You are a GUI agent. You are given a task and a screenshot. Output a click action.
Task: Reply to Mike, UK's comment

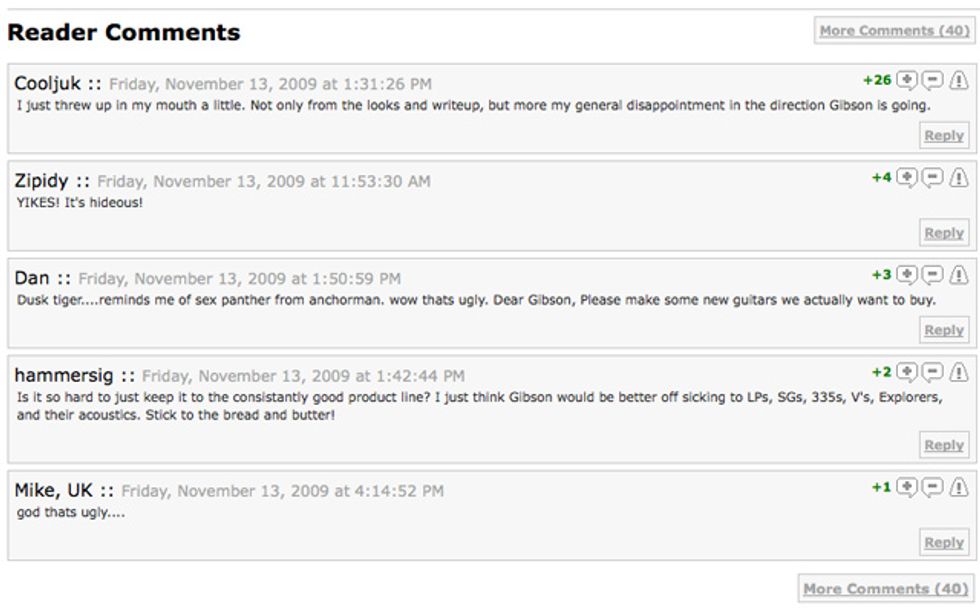pyautogui.click(x=944, y=542)
